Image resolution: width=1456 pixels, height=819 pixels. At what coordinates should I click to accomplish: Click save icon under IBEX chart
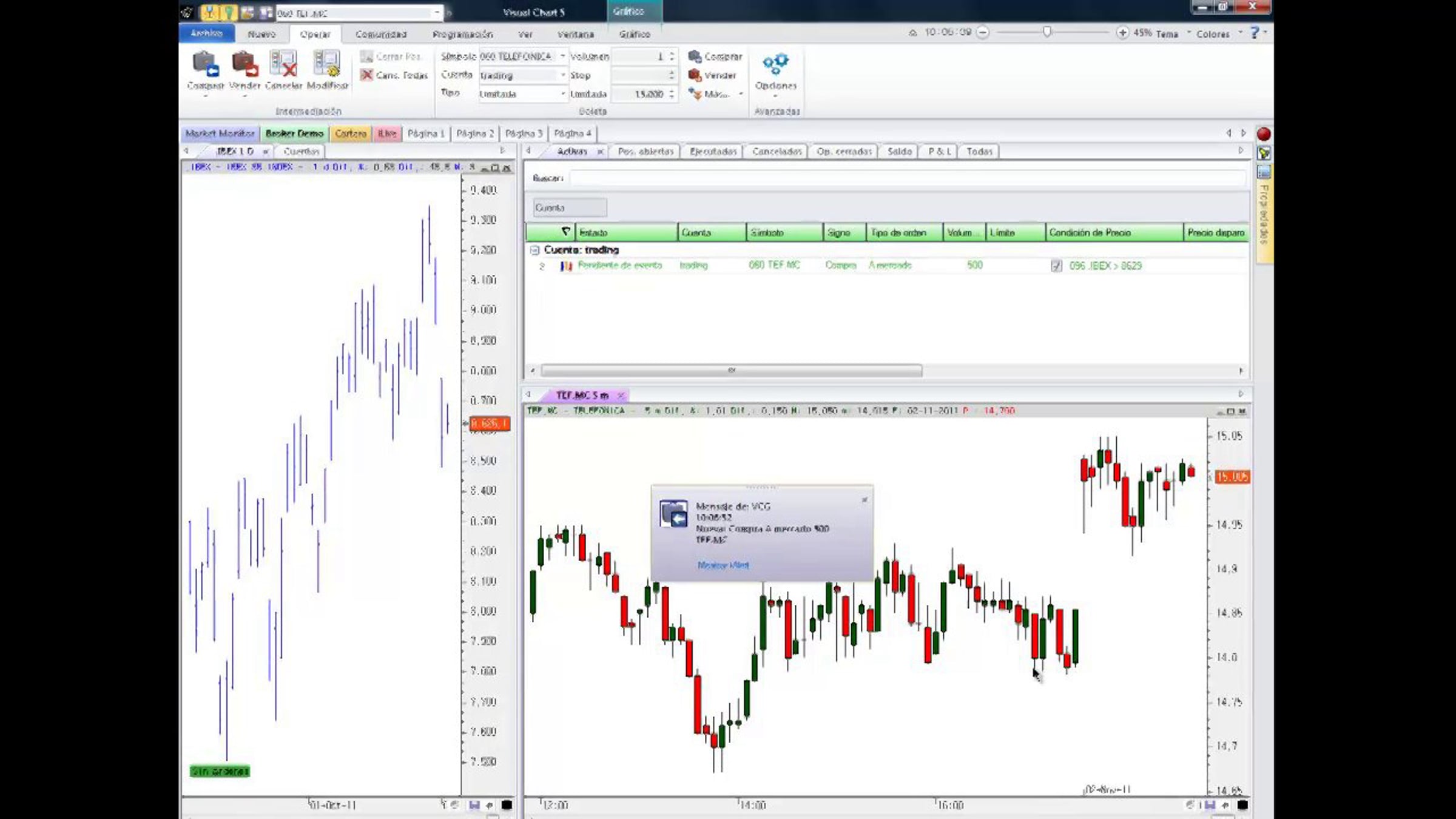[474, 805]
